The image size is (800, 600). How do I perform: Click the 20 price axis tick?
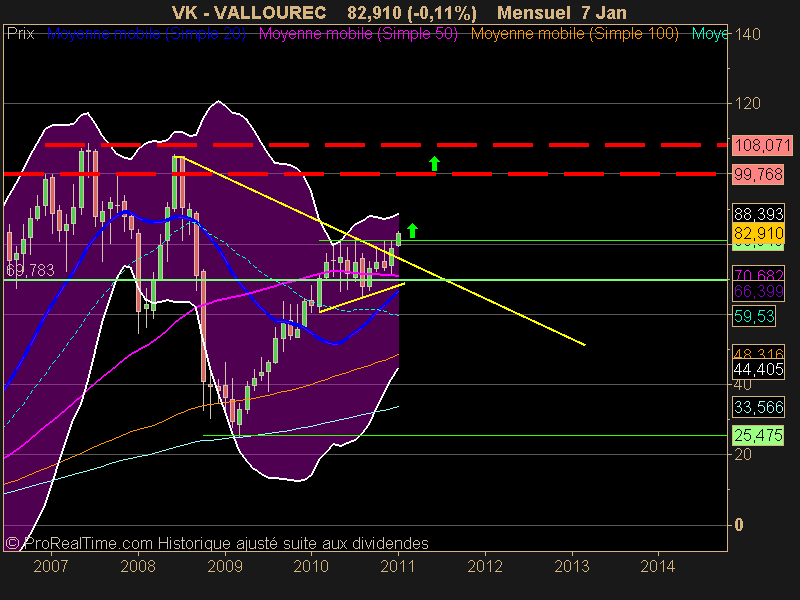[x=743, y=454]
